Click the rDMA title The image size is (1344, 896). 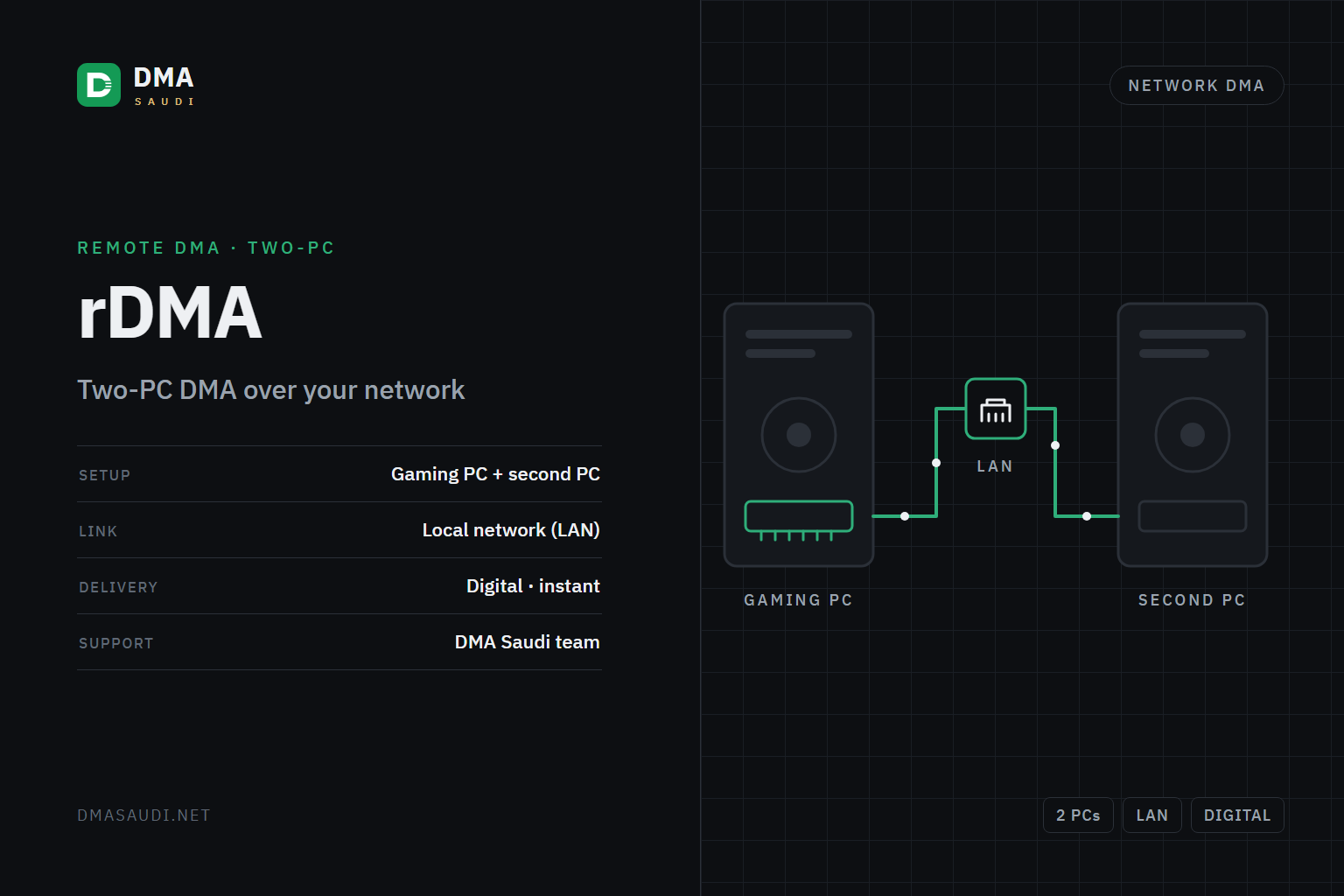click(170, 313)
